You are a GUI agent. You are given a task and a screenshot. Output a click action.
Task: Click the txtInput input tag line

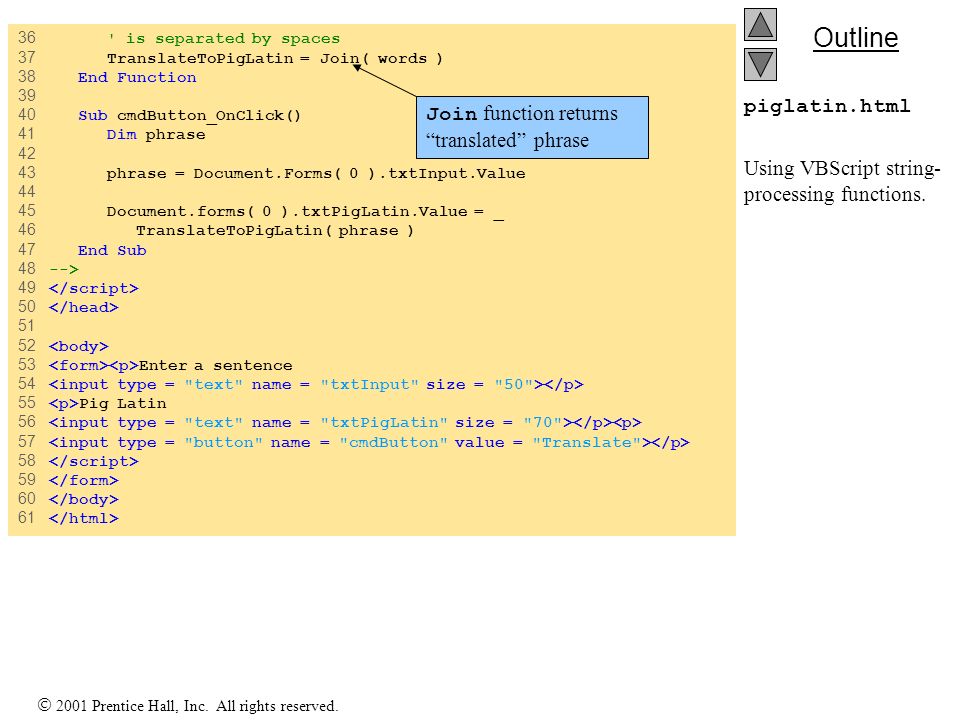316,385
